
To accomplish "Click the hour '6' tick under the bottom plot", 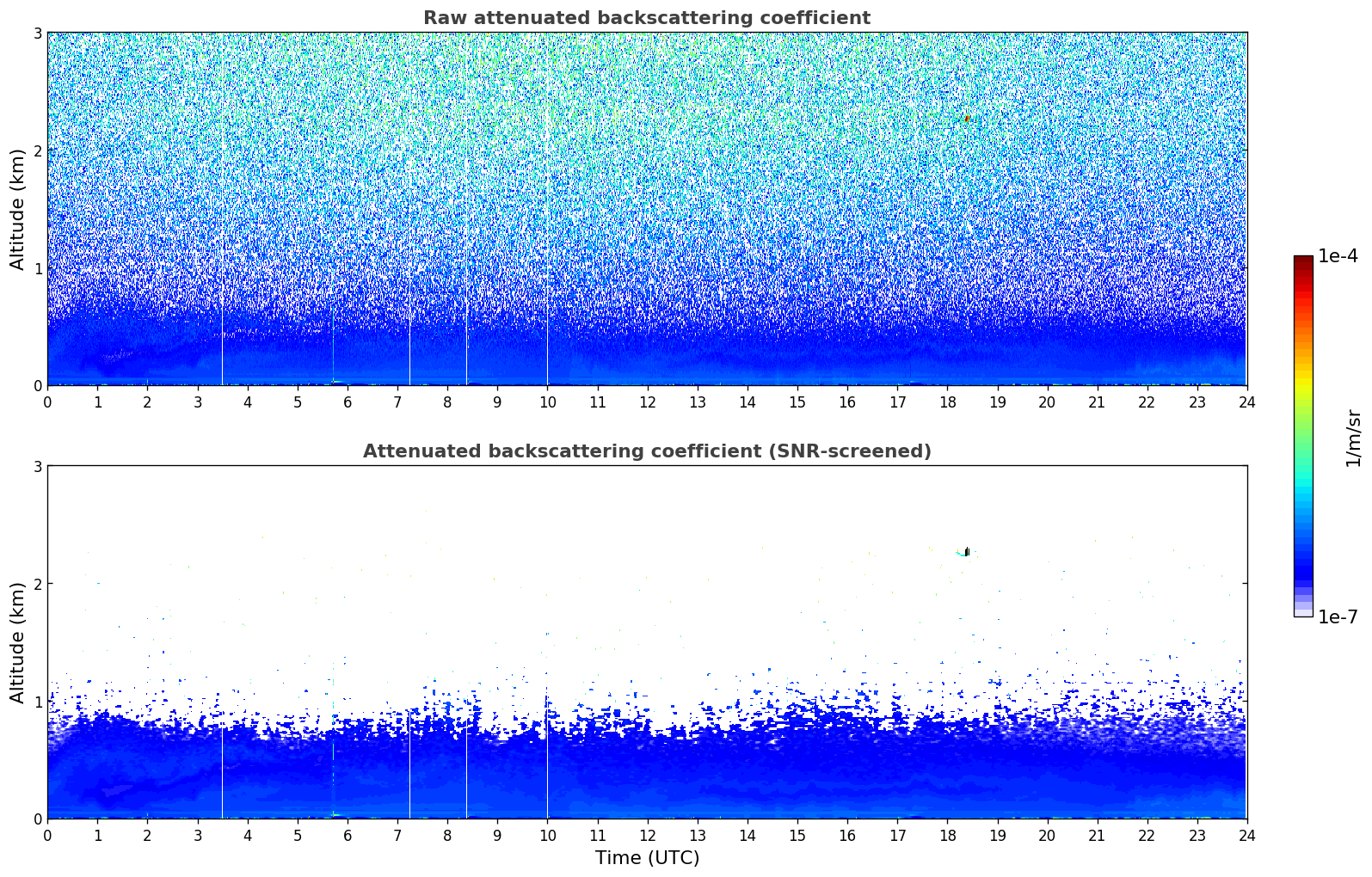I will pos(348,835).
